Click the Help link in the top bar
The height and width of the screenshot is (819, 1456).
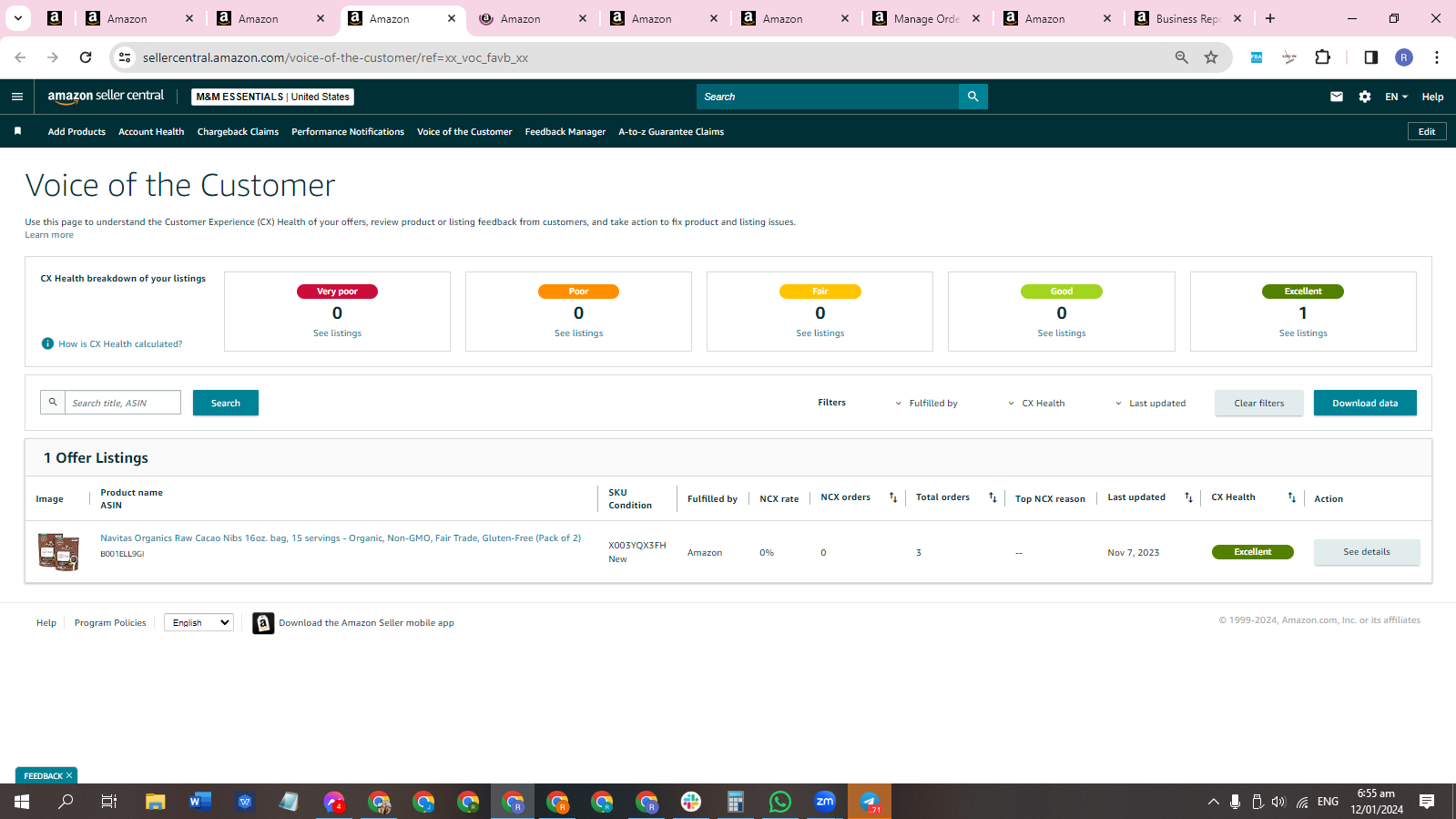[x=1432, y=97]
